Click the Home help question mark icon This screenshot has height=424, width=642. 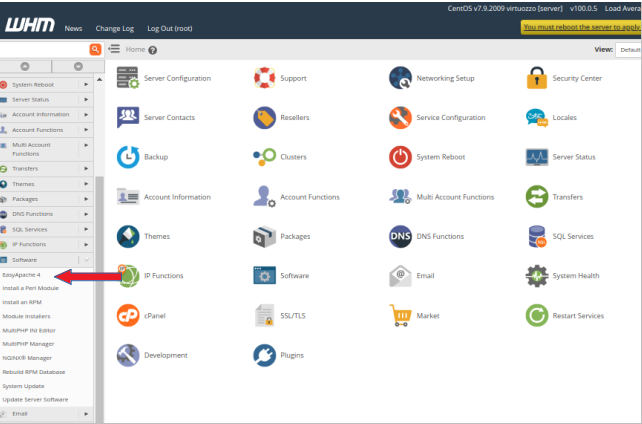153,50
